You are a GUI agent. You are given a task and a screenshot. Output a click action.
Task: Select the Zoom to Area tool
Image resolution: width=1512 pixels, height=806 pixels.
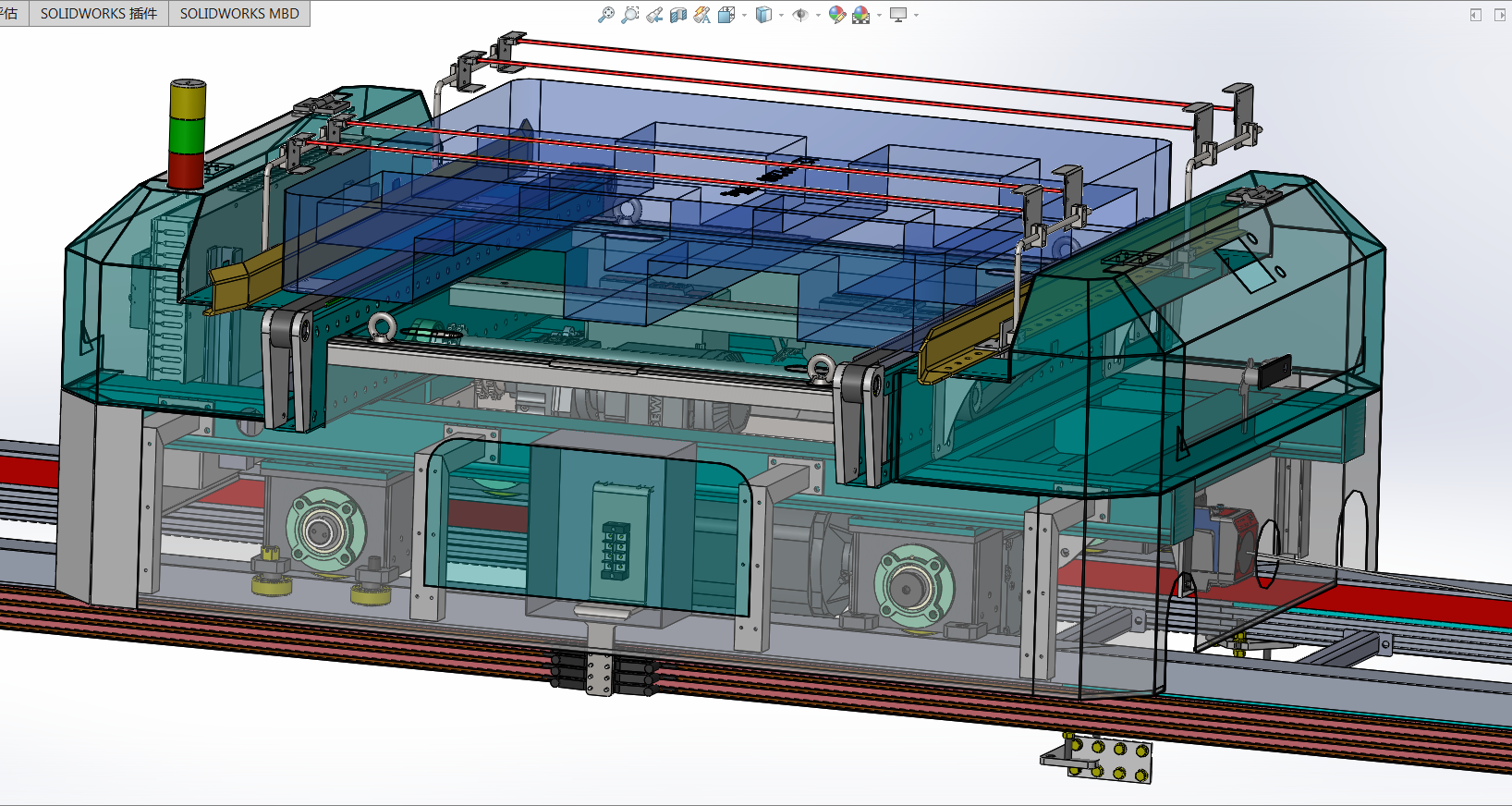[630, 15]
